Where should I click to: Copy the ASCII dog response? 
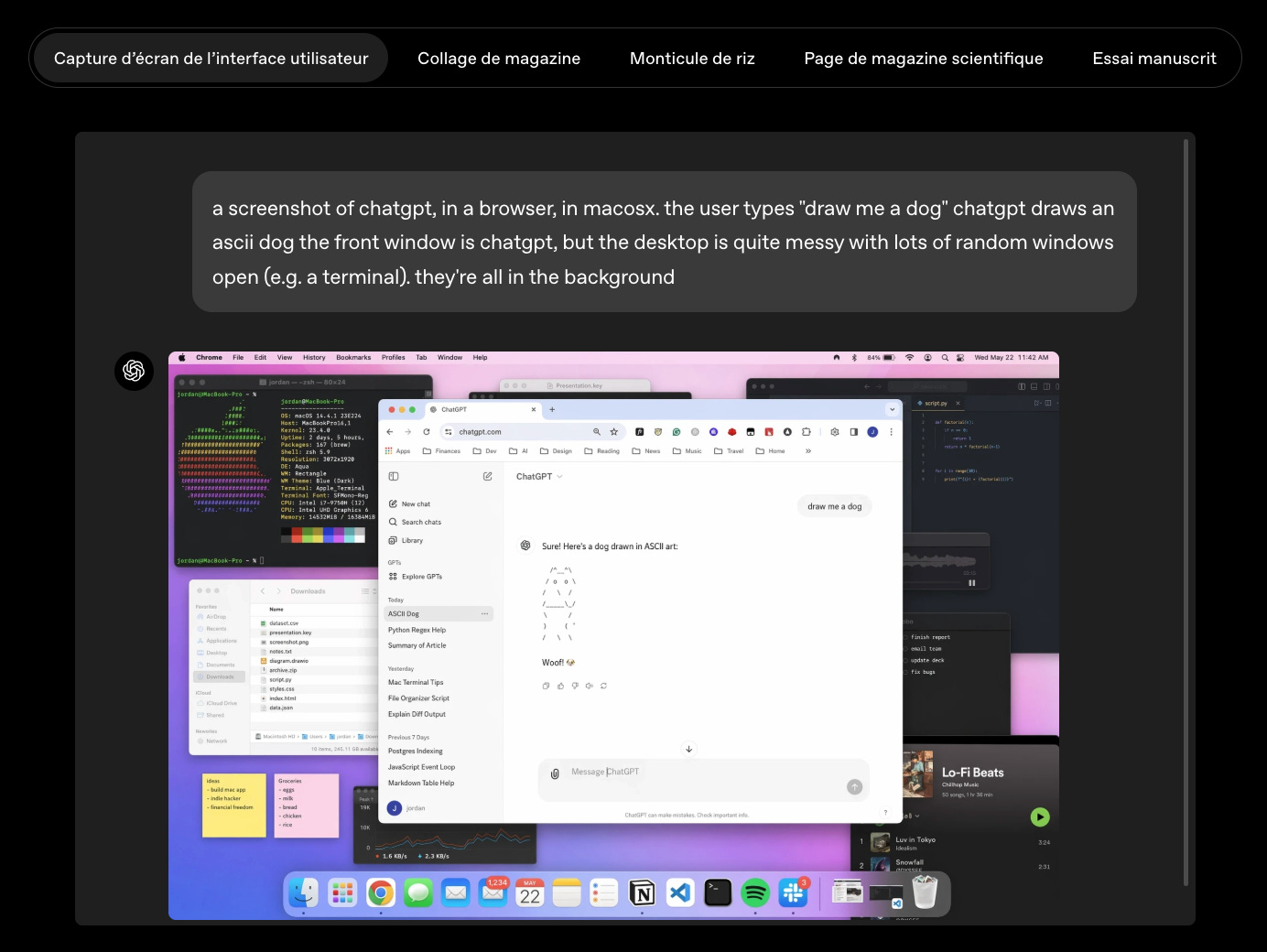(547, 686)
